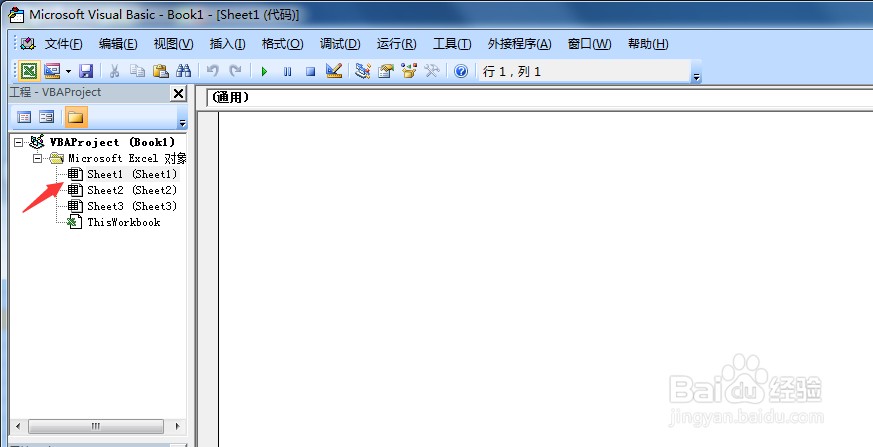The width and height of the screenshot is (873, 447).
Task: Open the Toolbox icon
Action: pyautogui.click(x=431, y=71)
